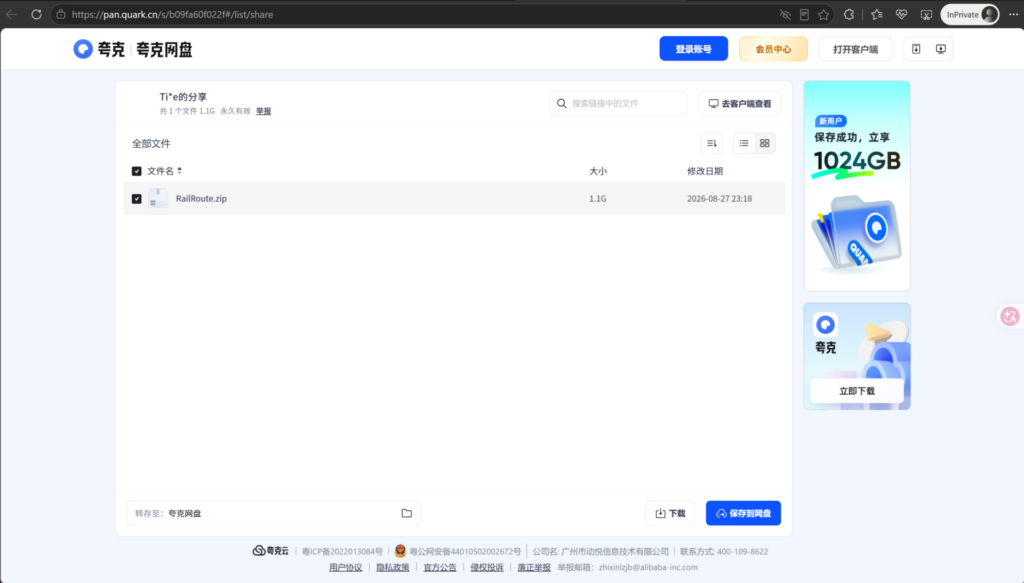
Task: Open the 隐私政策 link
Action: point(392,567)
